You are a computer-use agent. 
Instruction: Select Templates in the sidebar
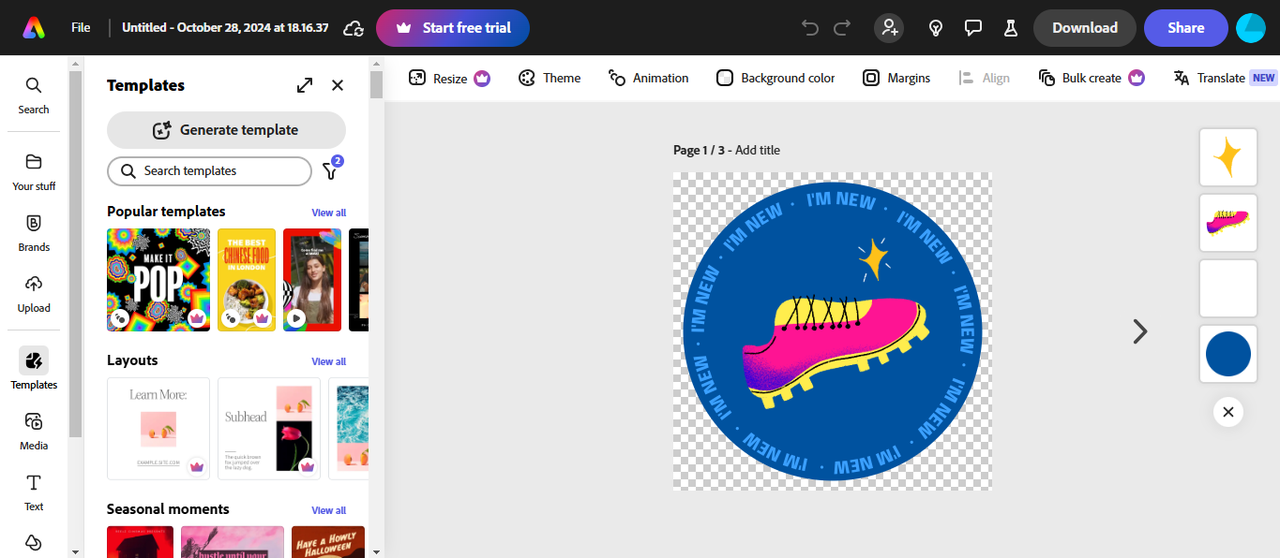click(x=34, y=369)
